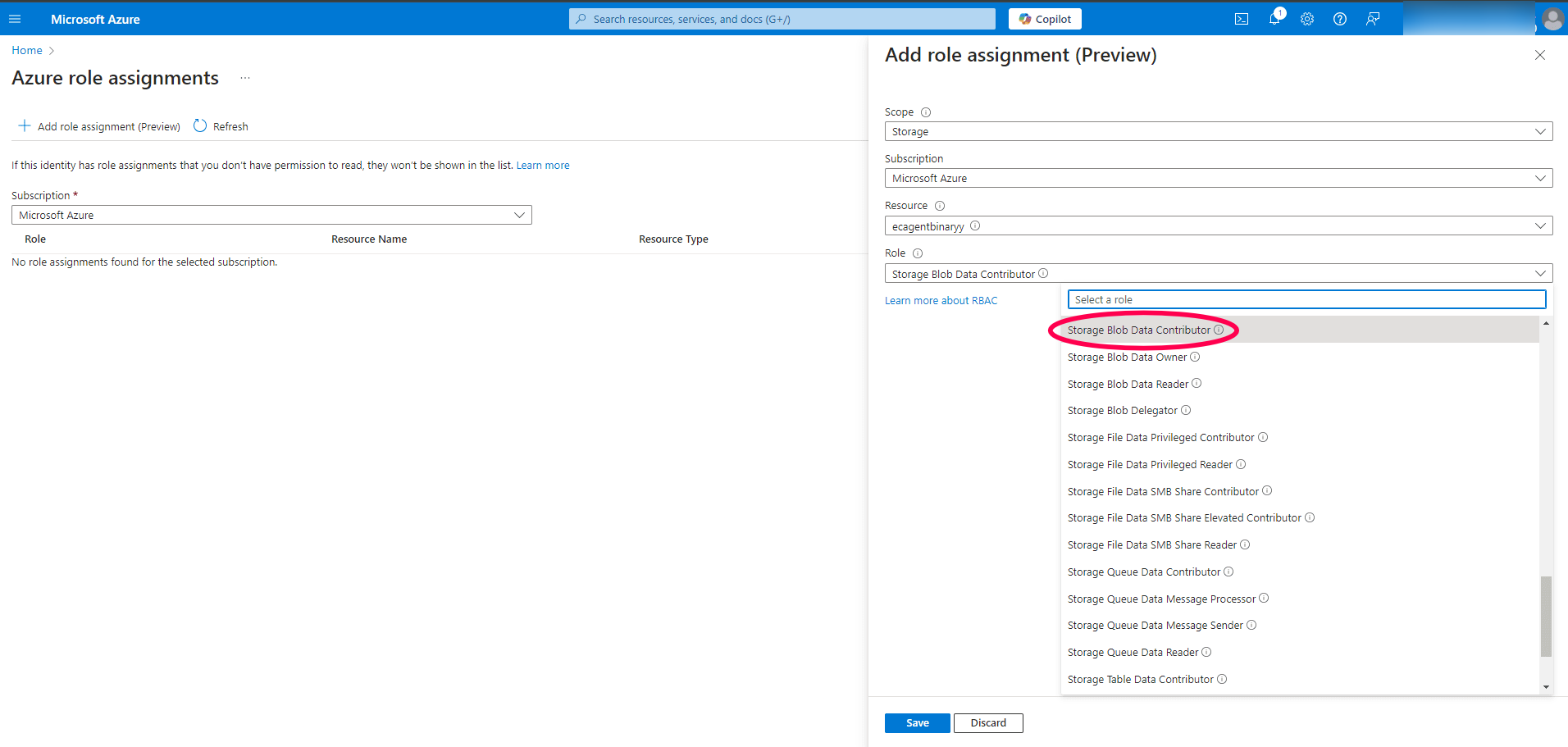Open the help question mark icon
The height and width of the screenshot is (747, 1568).
click(x=1340, y=19)
